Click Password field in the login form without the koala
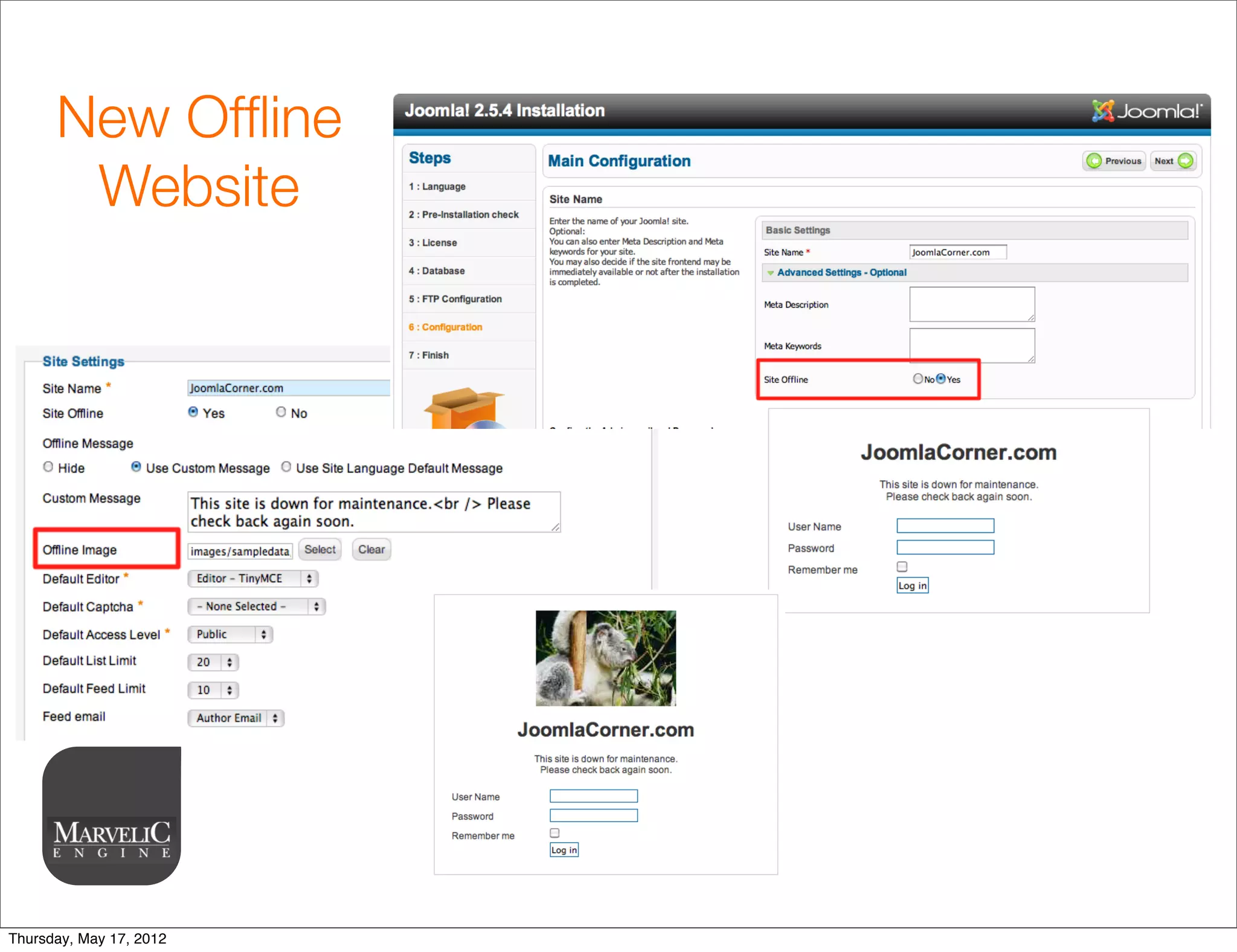The height and width of the screenshot is (952, 1237). pos(945,547)
